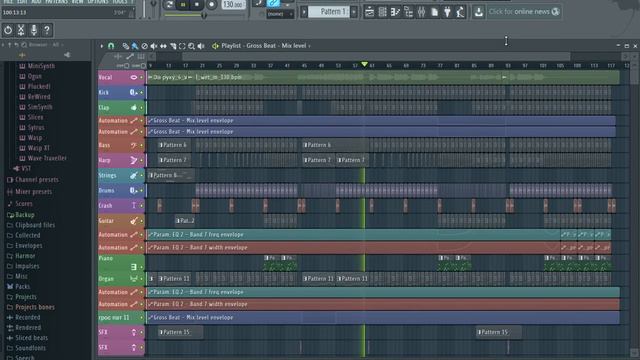Open the VIEW menu

tap(77, 2)
